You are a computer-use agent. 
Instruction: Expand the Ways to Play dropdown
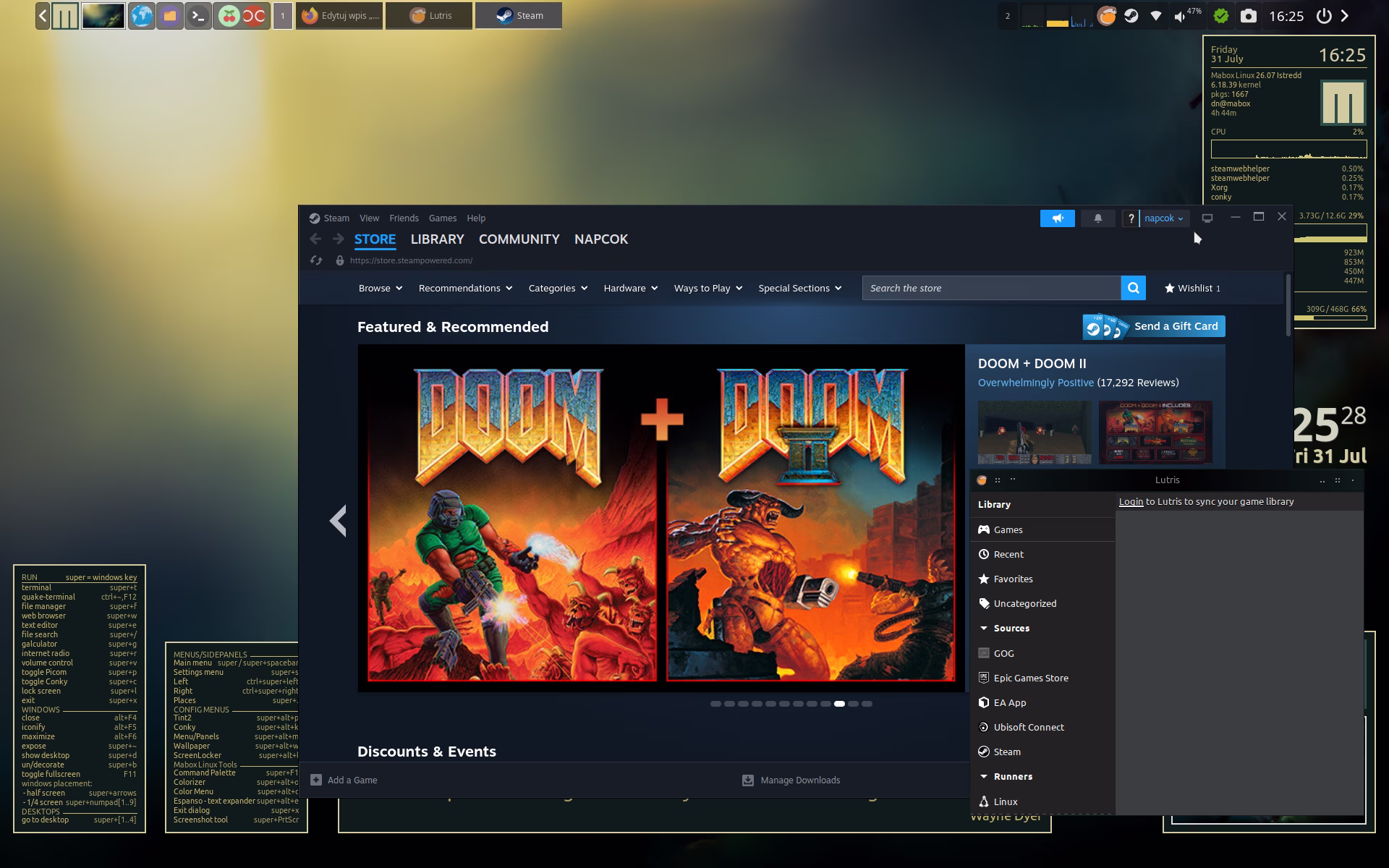click(708, 288)
